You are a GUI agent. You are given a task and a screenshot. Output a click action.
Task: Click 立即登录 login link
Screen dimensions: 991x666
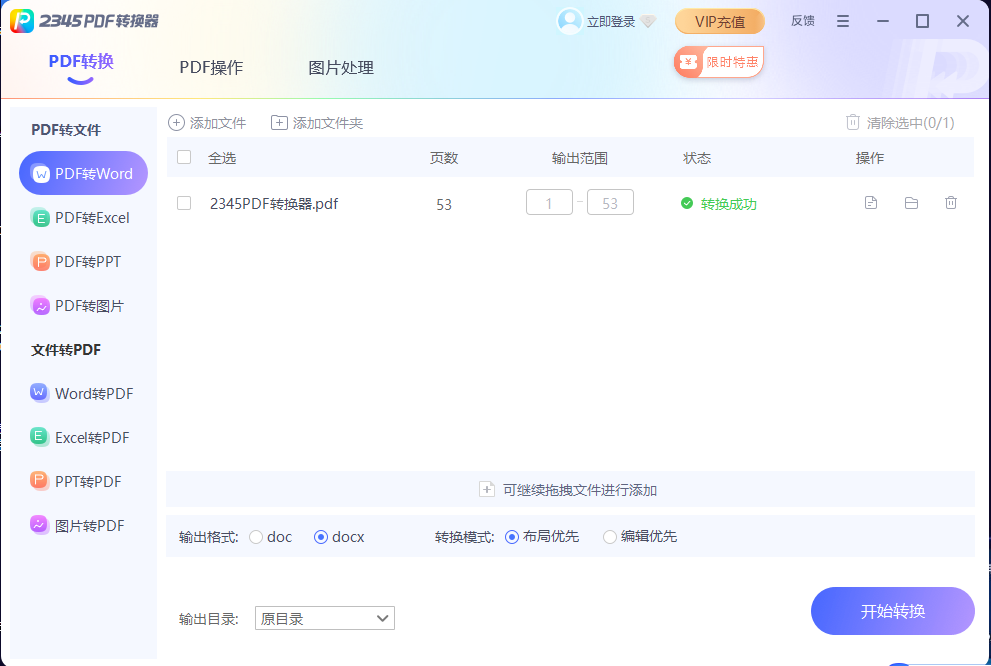(x=611, y=21)
